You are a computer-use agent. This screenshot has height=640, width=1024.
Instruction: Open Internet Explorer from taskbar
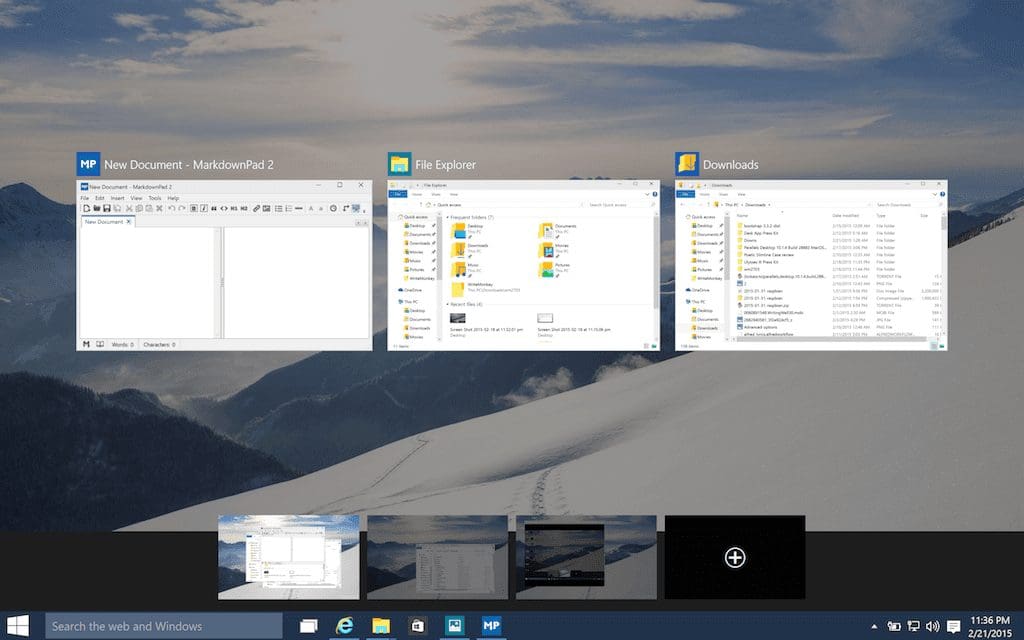pos(344,626)
